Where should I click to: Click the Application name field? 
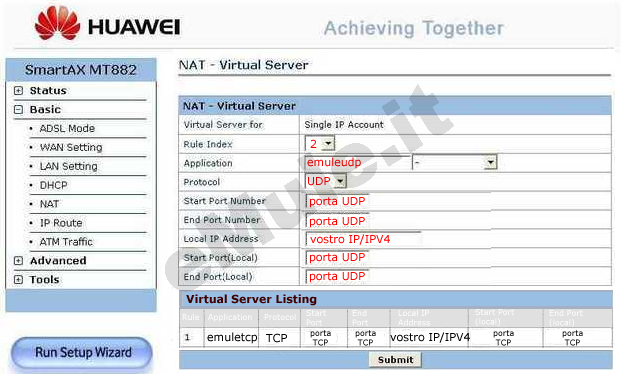point(358,162)
